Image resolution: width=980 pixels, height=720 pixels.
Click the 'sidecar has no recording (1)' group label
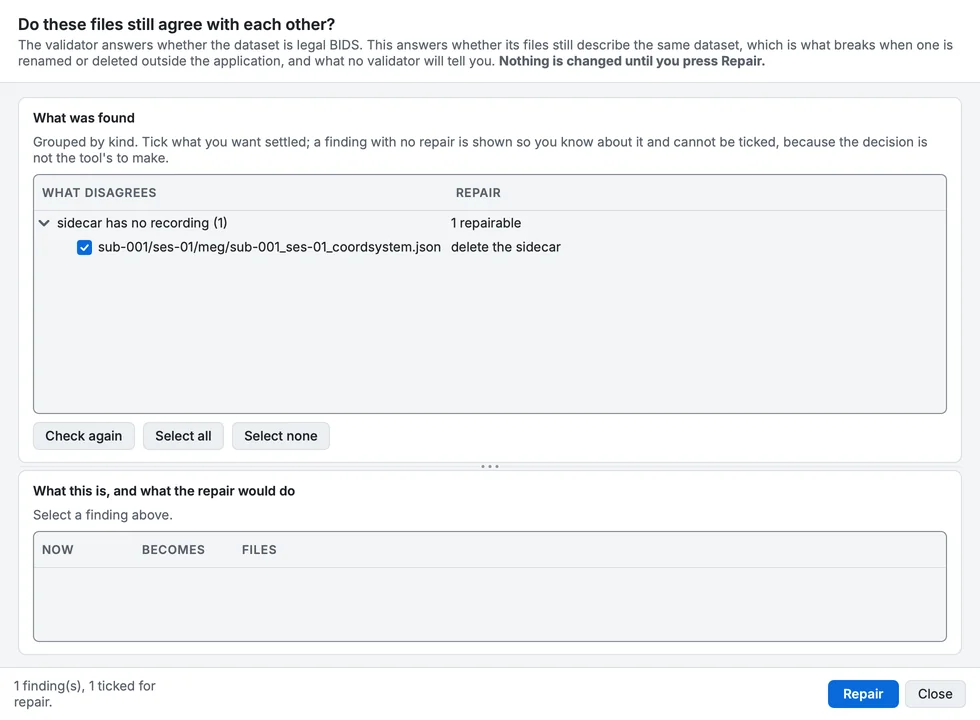pyautogui.click(x=142, y=223)
